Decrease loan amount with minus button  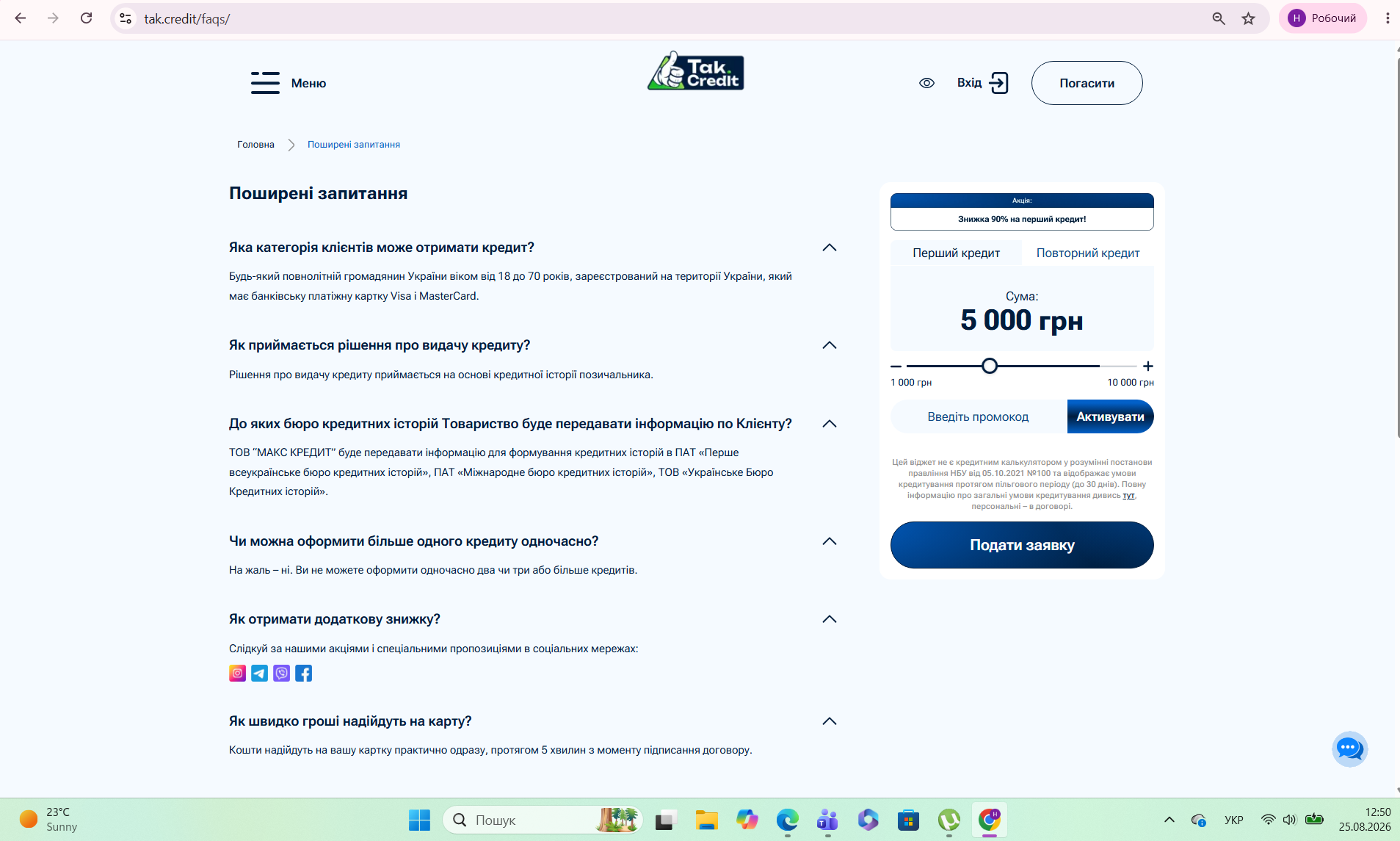click(x=896, y=366)
